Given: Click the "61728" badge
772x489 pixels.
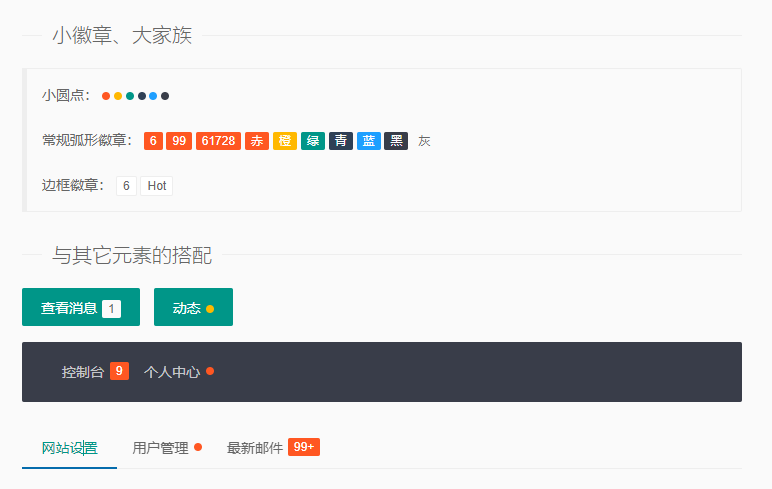Looking at the screenshot, I should pyautogui.click(x=218, y=141).
